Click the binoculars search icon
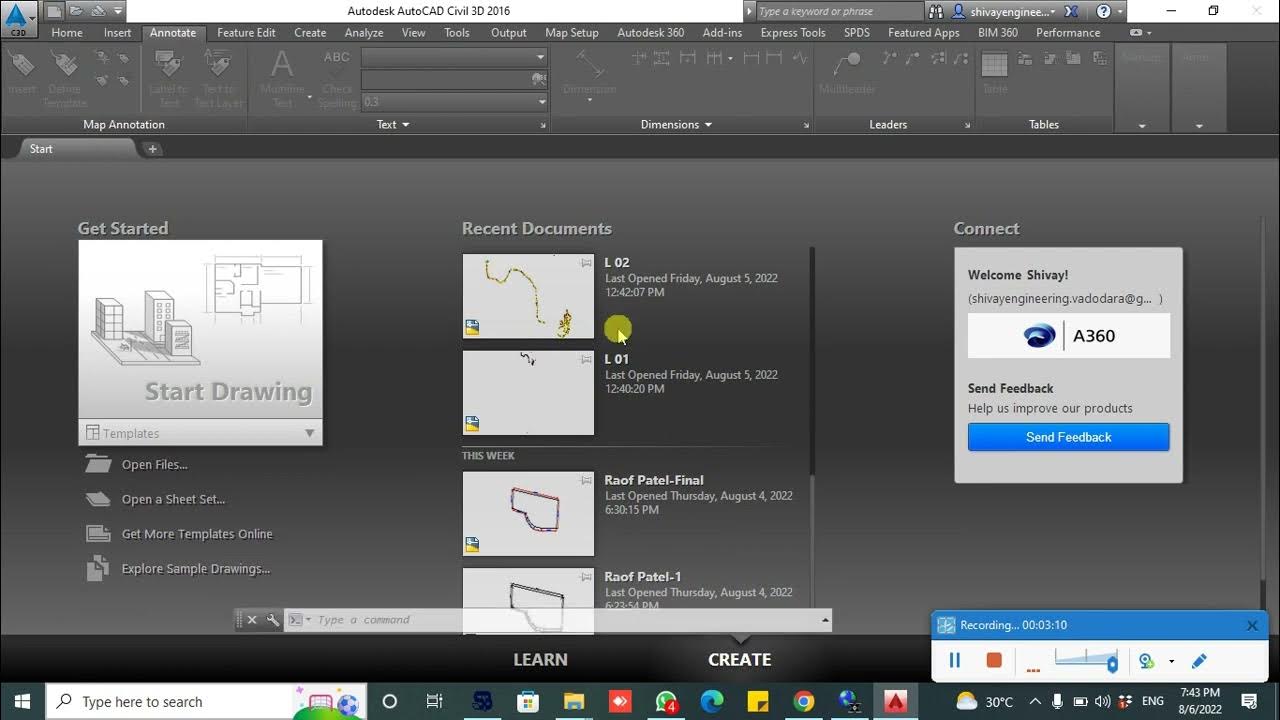The image size is (1280, 720). (936, 11)
